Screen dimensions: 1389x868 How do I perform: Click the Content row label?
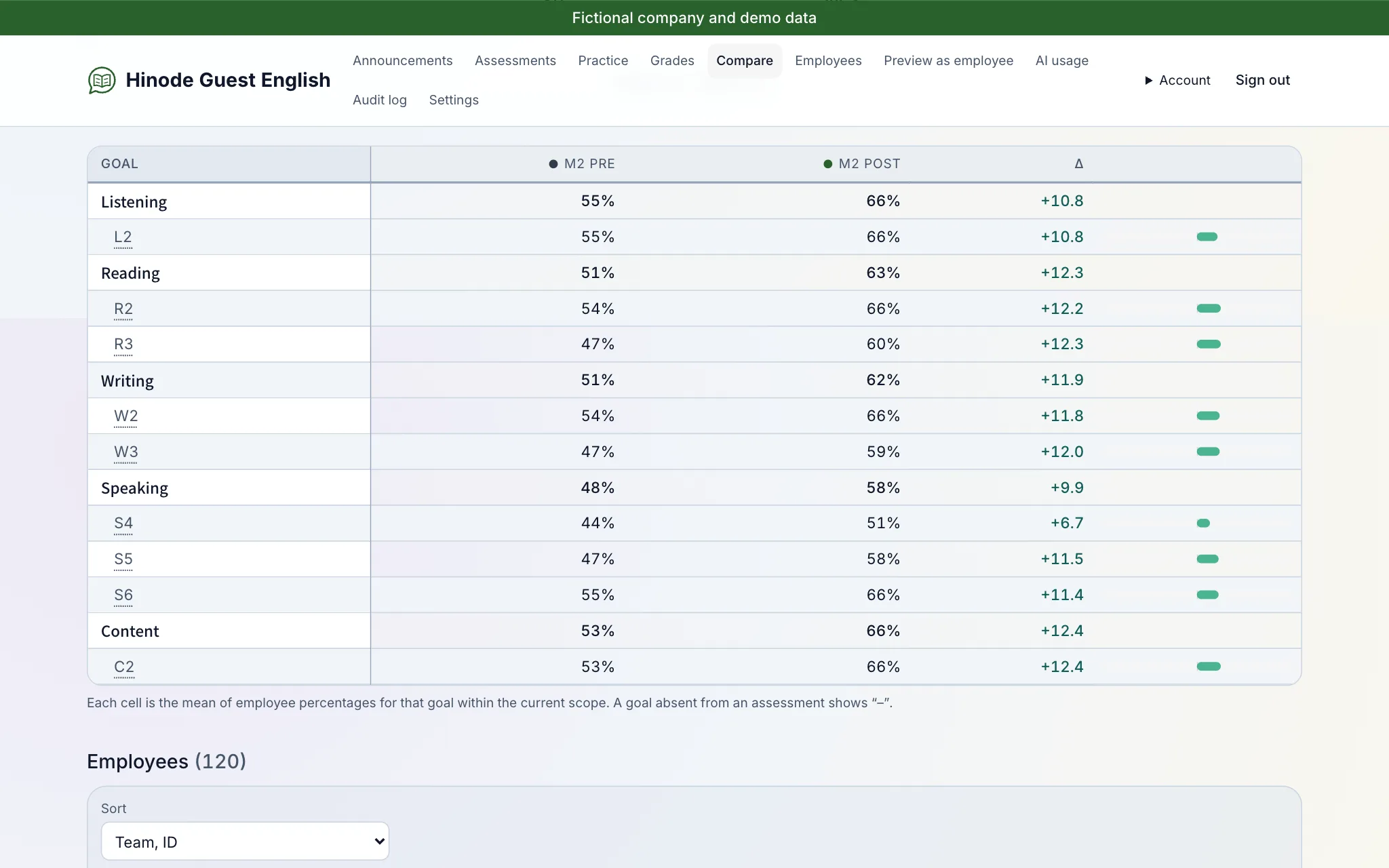pyautogui.click(x=130, y=631)
